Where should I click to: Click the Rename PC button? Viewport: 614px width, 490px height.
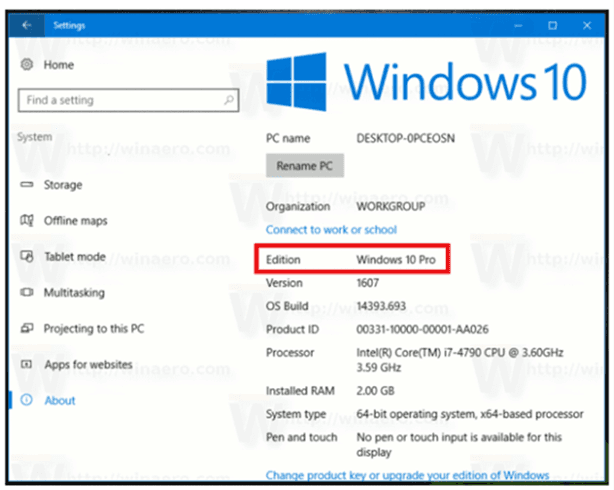305,166
